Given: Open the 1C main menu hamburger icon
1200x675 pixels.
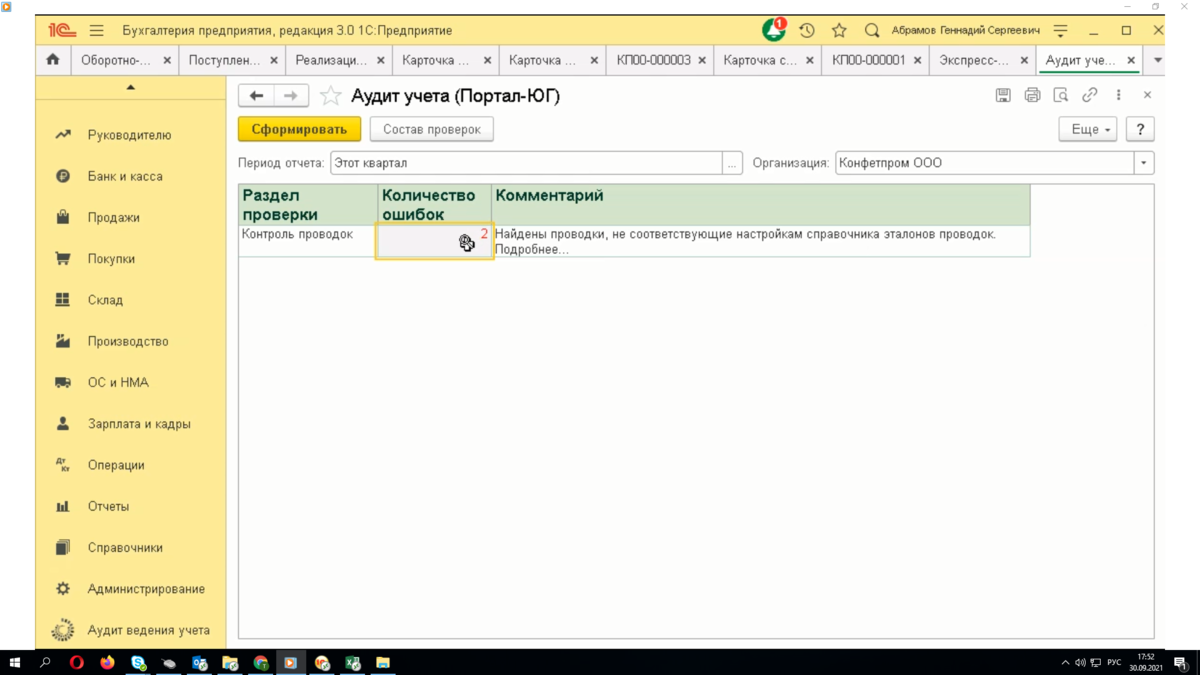Looking at the screenshot, I should pyautogui.click(x=96, y=31).
